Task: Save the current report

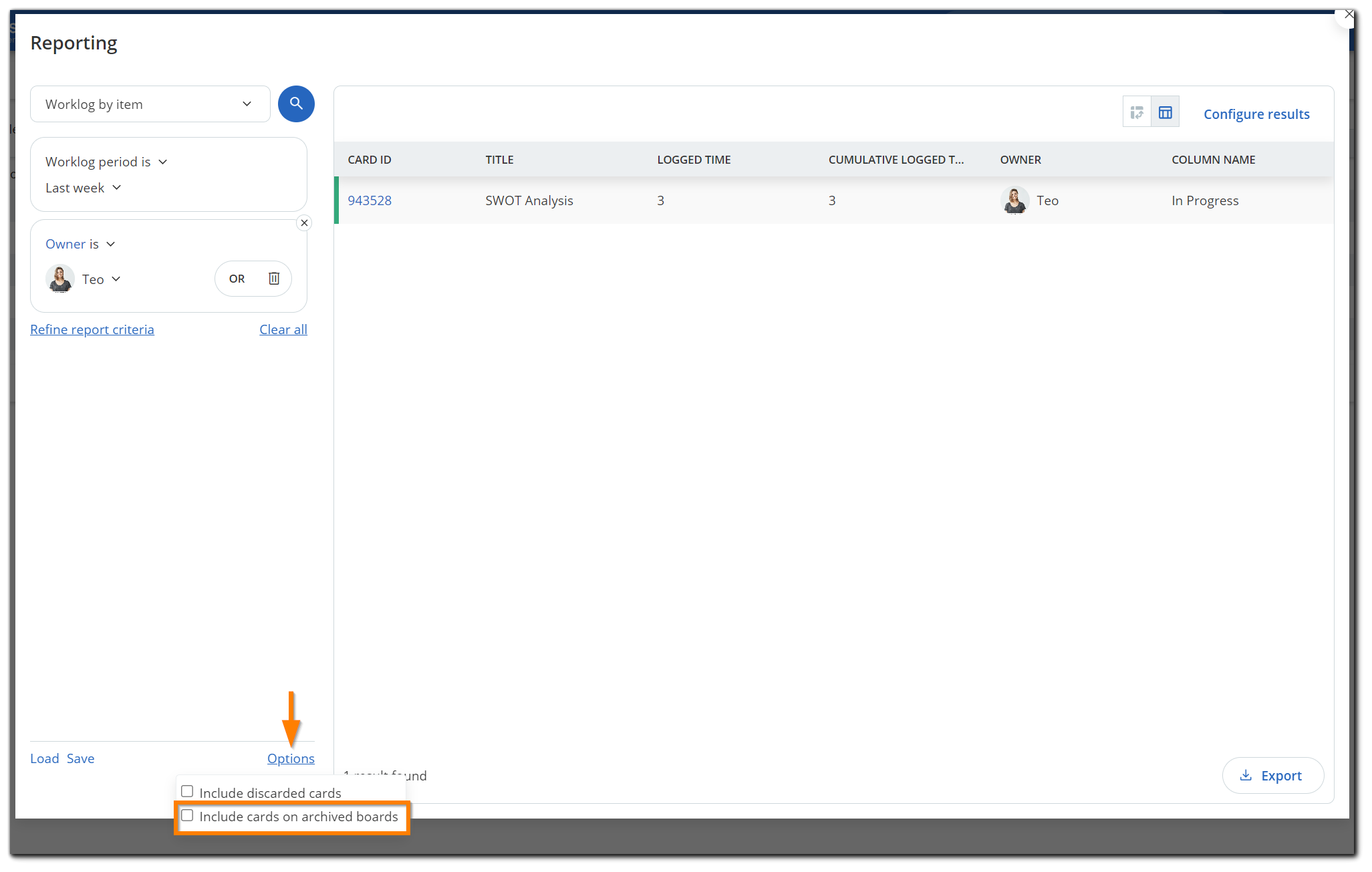Action: 80,758
